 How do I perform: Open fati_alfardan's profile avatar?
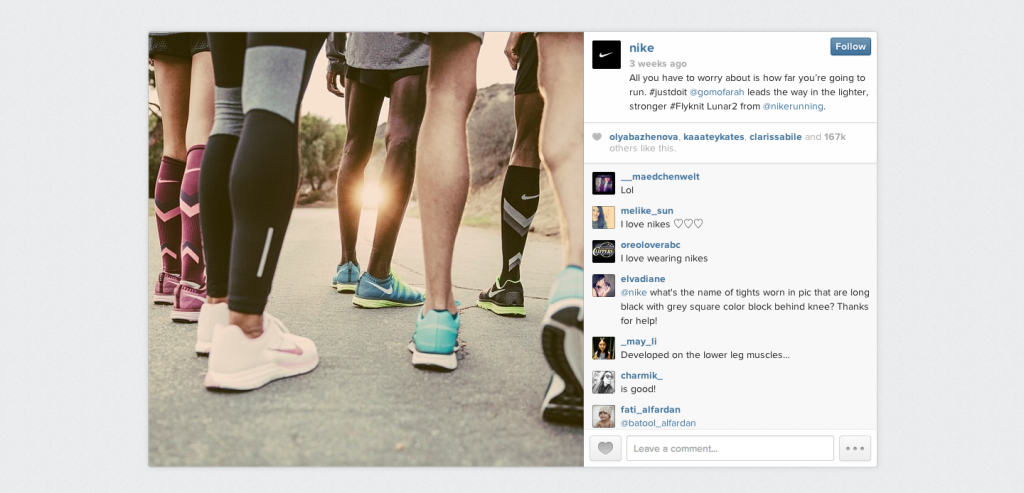(x=603, y=416)
